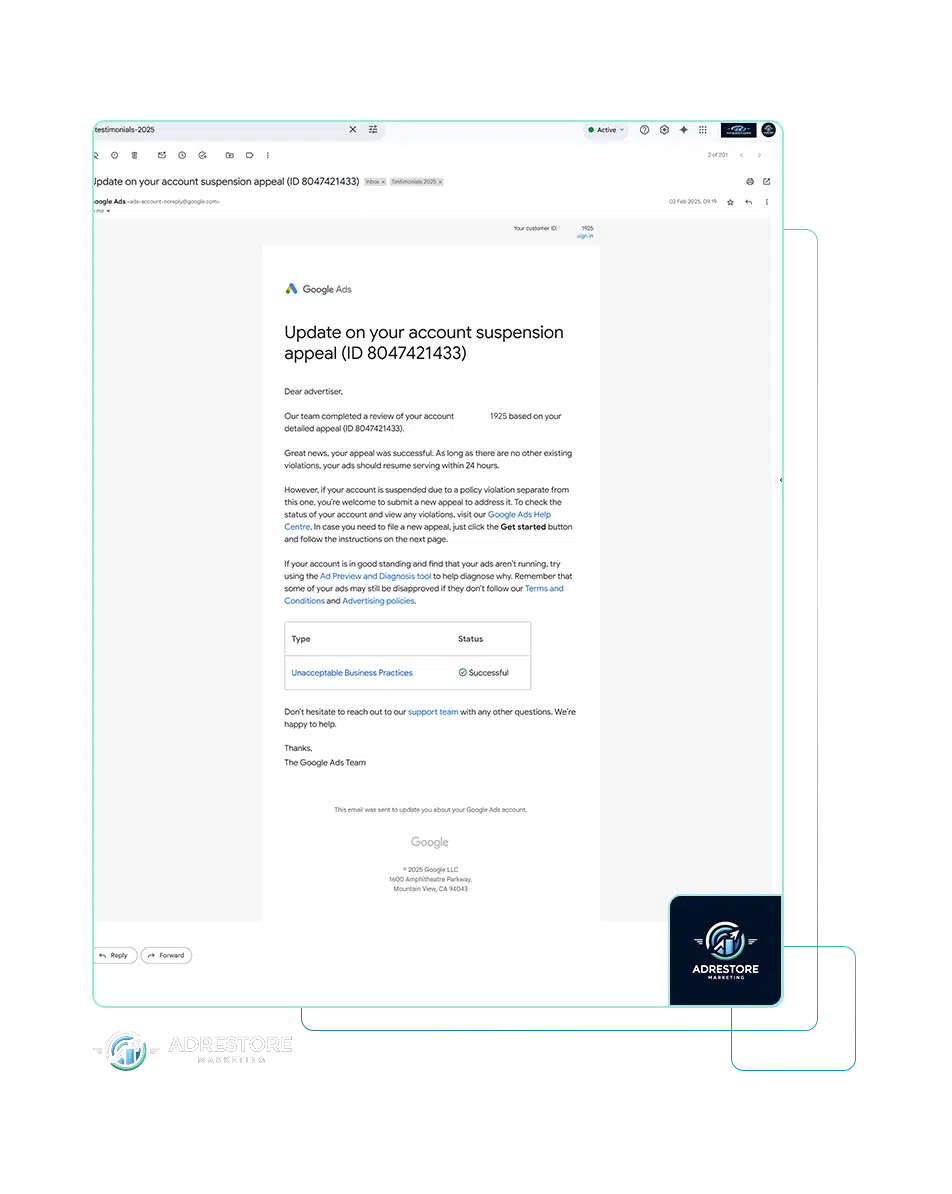Expand the 'to me' recipient details
This screenshot has width=952, height=1194.
108,211
